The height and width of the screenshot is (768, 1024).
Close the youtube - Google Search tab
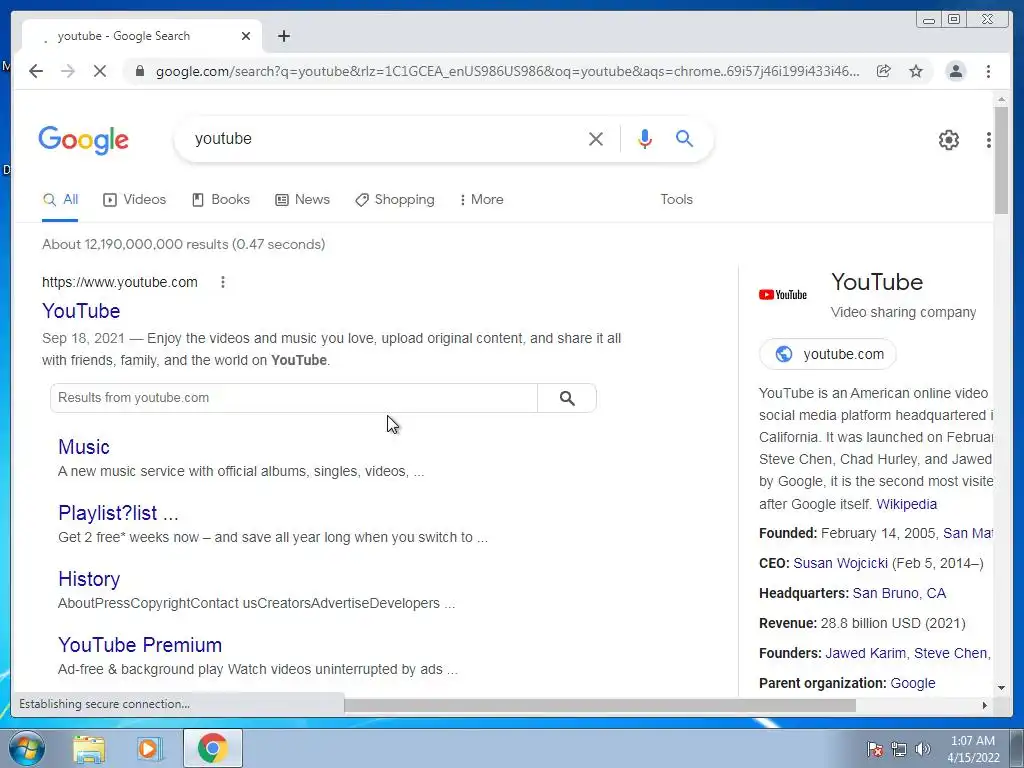coord(246,36)
